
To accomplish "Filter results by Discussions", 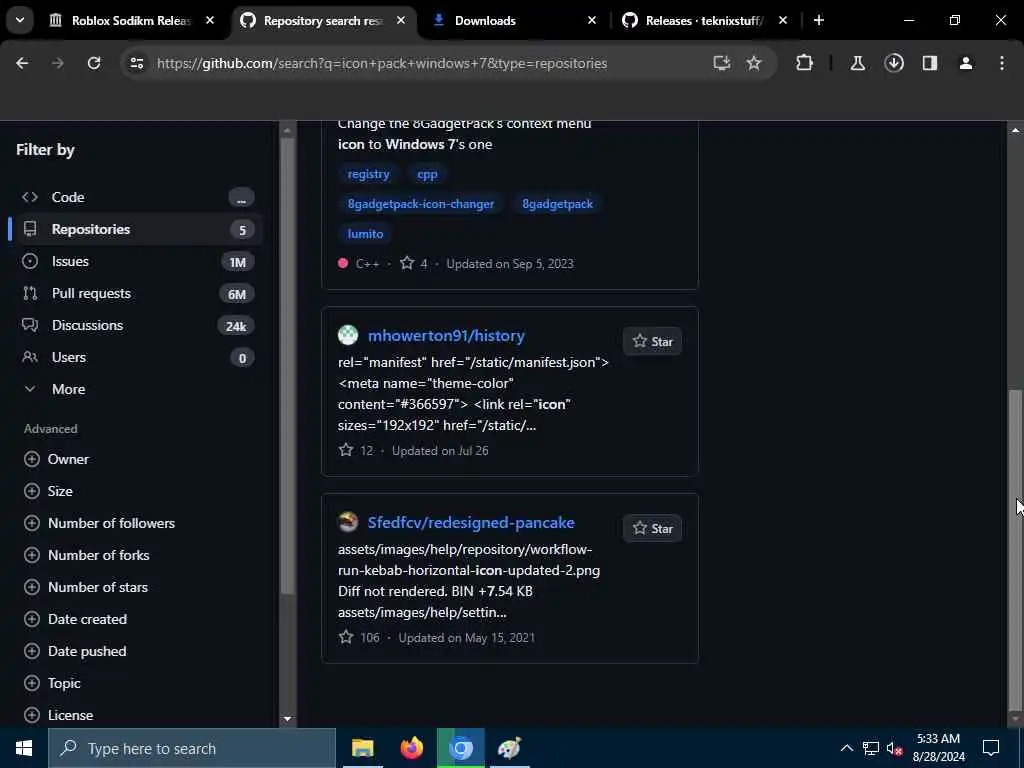I will coord(137,325).
